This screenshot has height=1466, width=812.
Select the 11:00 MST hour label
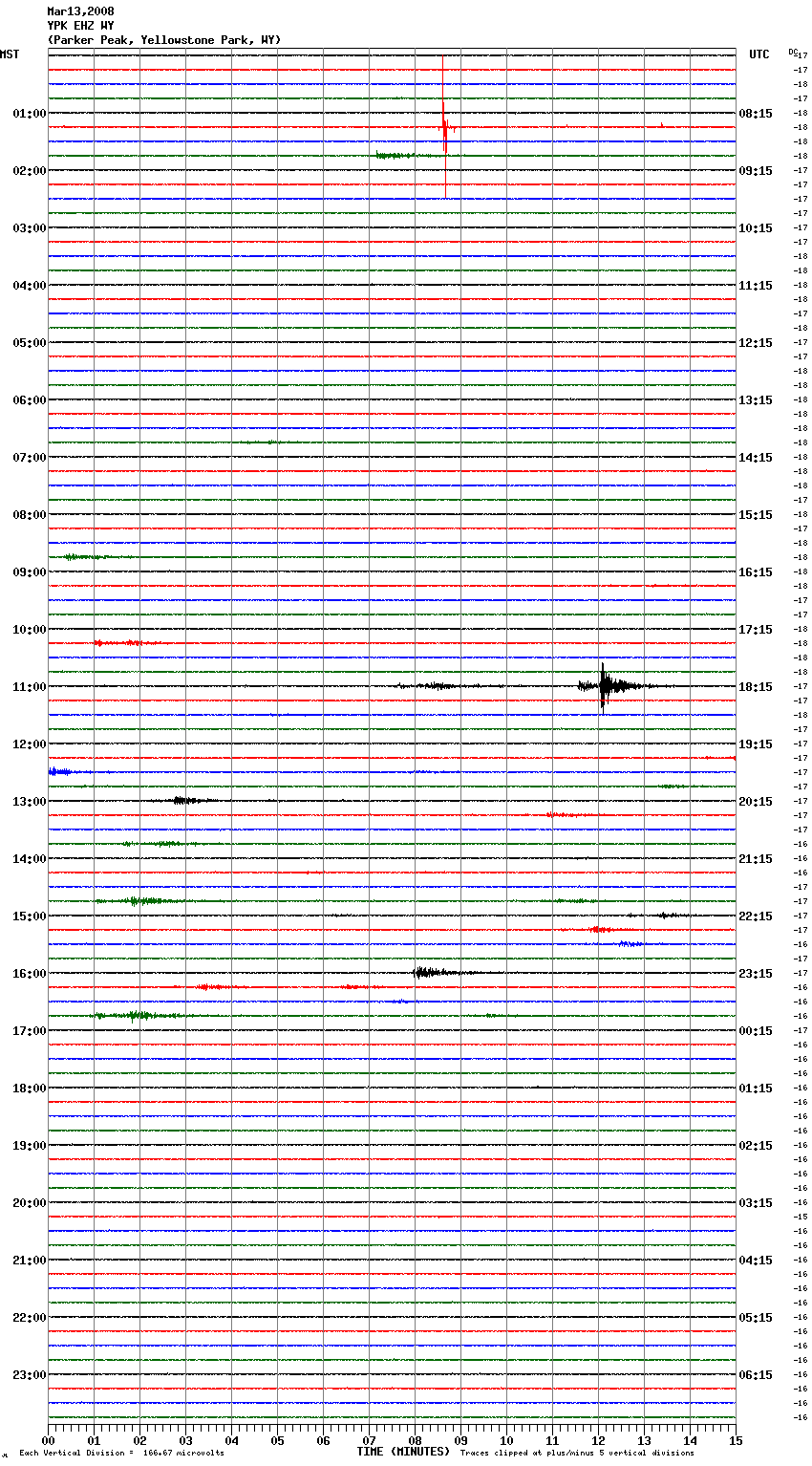30,687
